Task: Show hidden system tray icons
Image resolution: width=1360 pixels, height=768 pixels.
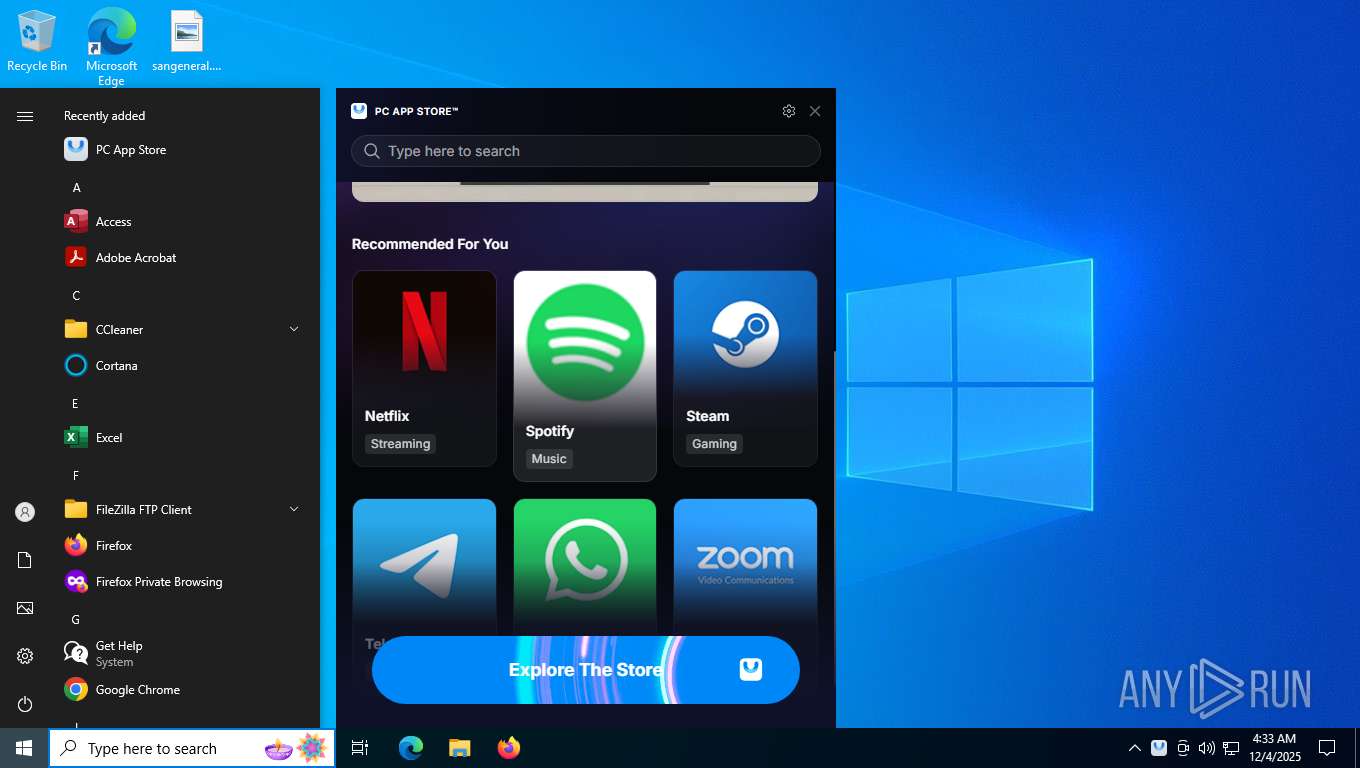Action: click(1135, 748)
